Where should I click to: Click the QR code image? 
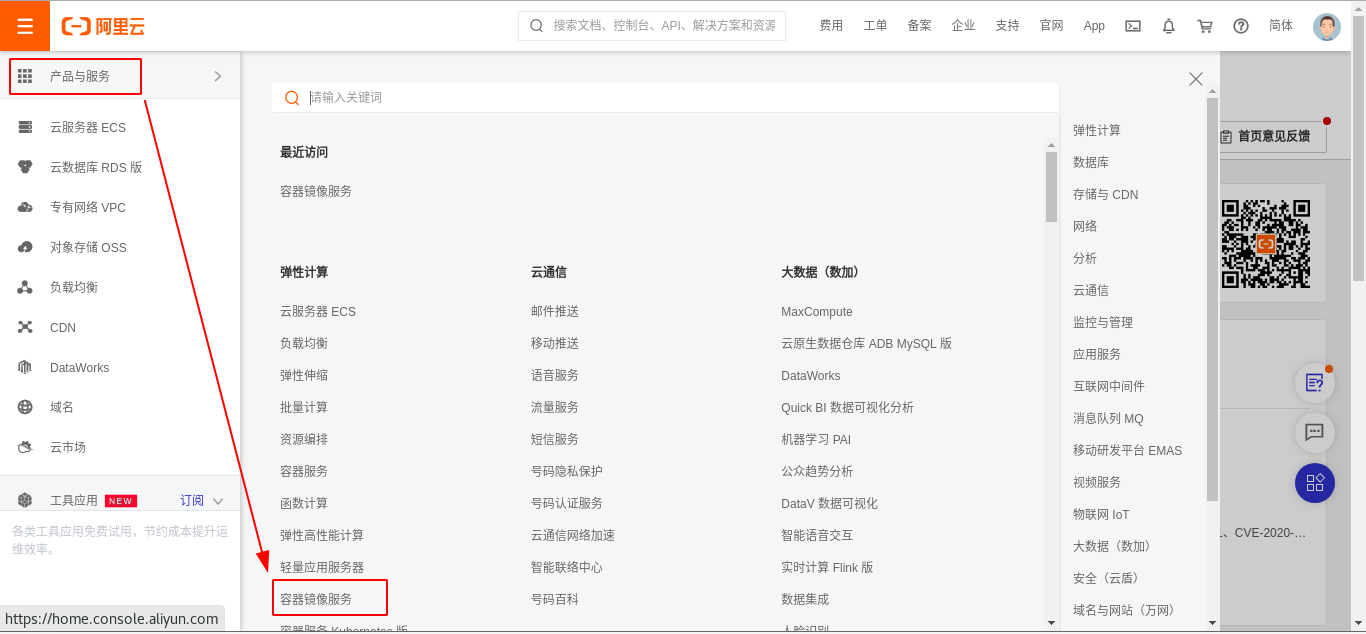pos(1265,243)
